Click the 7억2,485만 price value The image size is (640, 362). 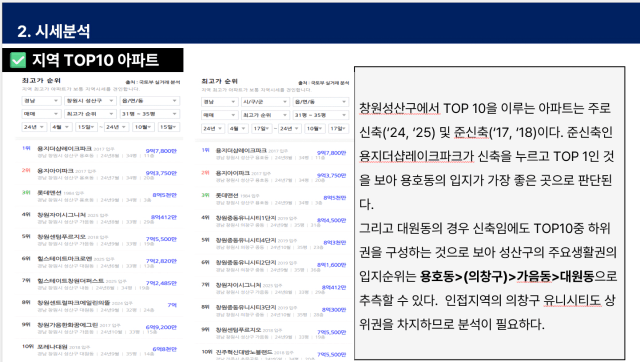(x=161, y=283)
